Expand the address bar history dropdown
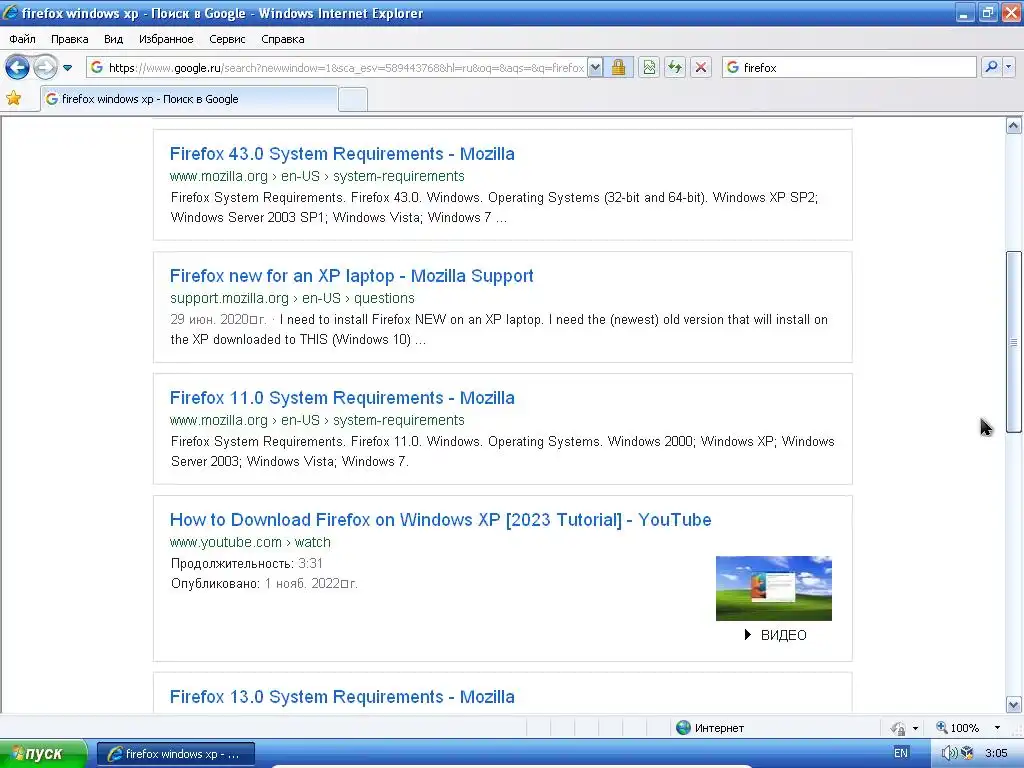The width and height of the screenshot is (1024, 768). click(595, 67)
